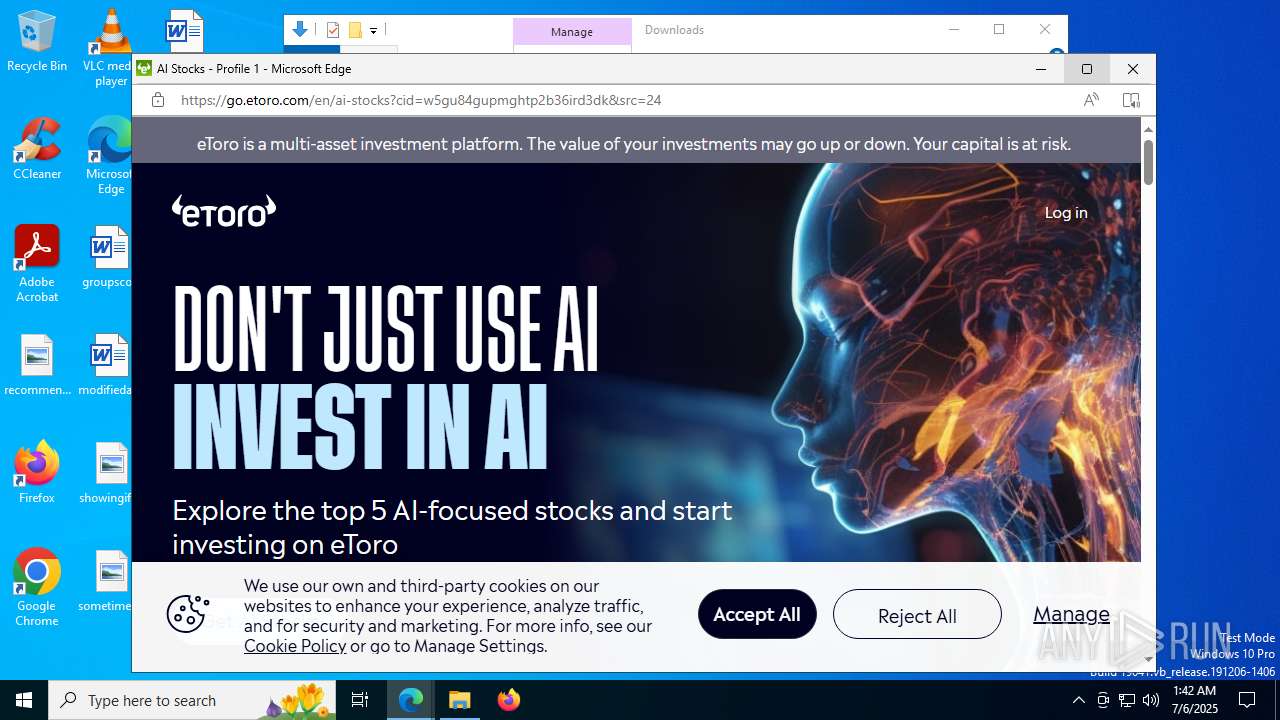The width and height of the screenshot is (1280, 720).
Task: Open the sometime image file icon
Action: click(x=108, y=580)
